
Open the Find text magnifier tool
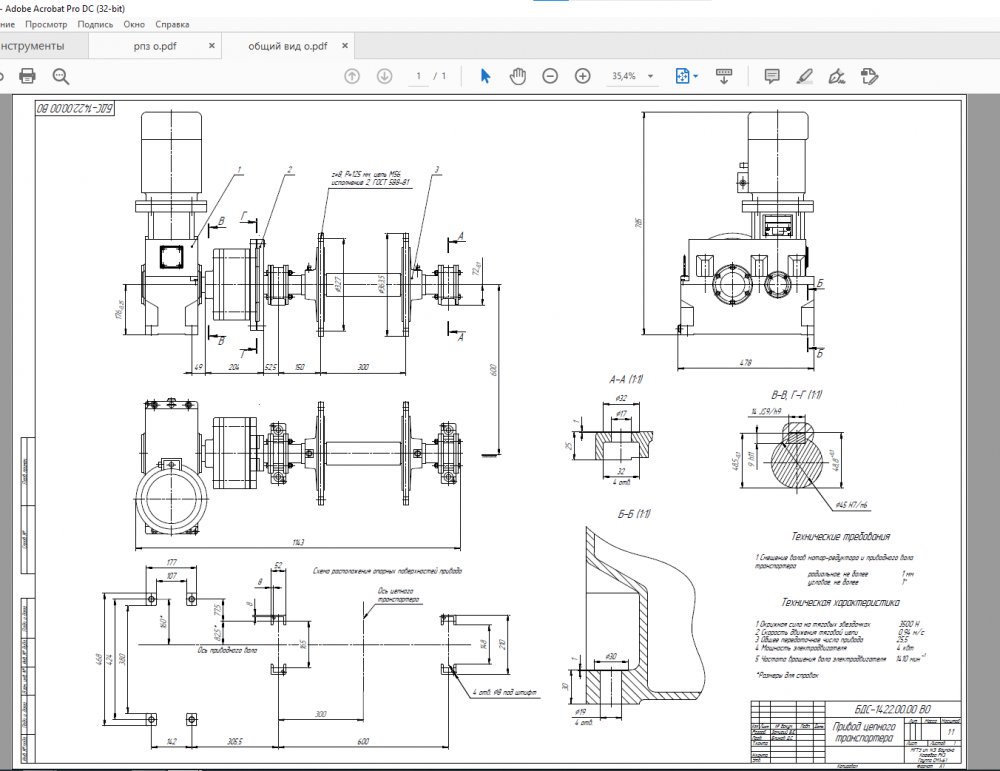[61, 76]
